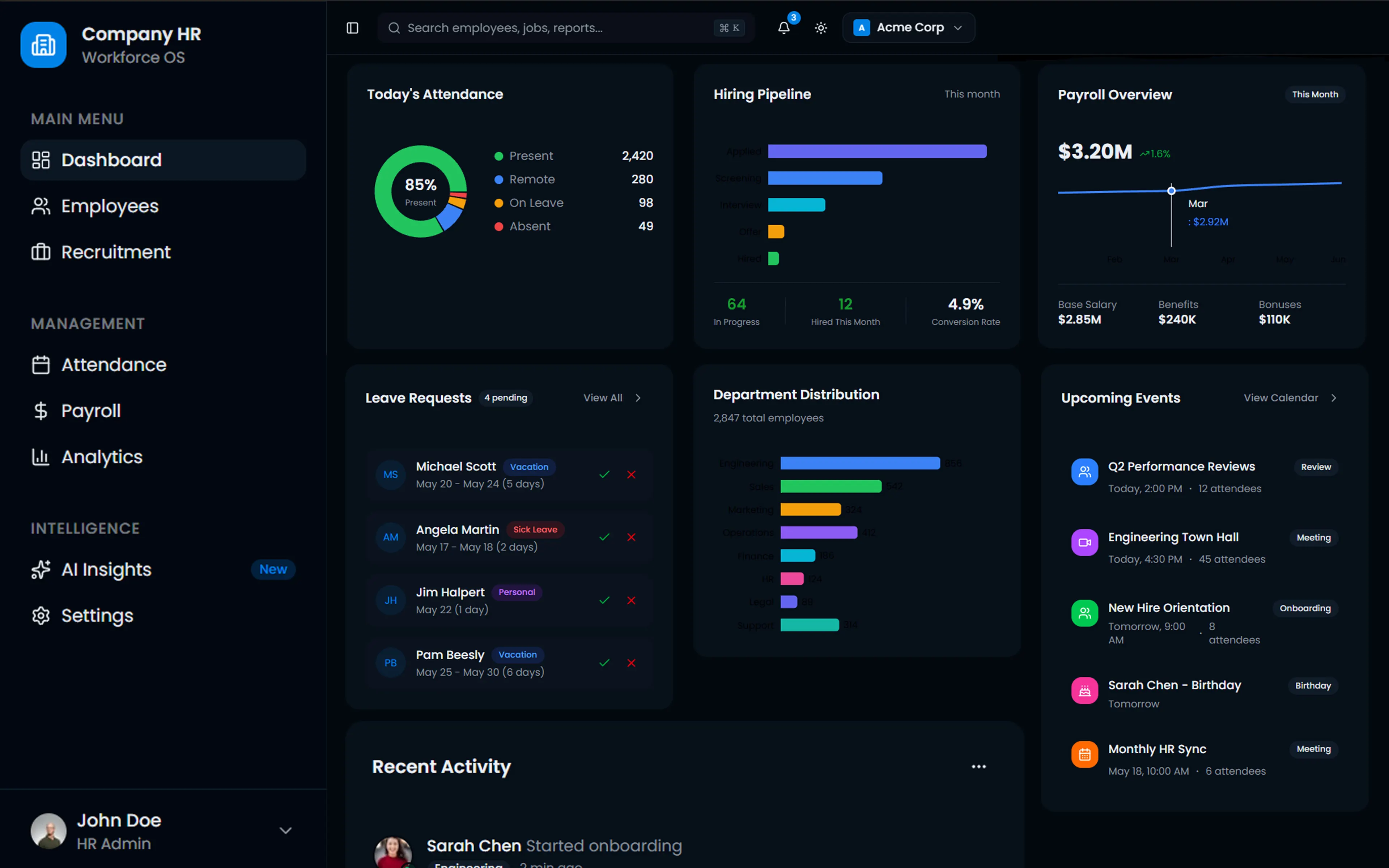Reject Jim Halpert's personal leave X

pos(631,600)
